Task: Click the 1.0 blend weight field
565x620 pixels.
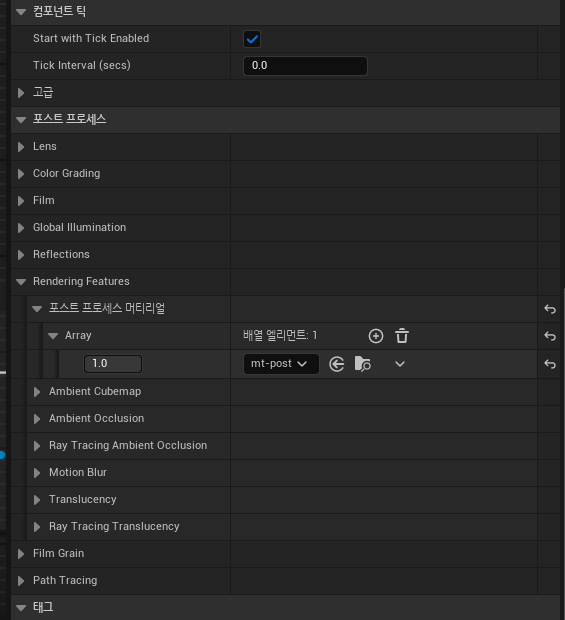Action: (113, 364)
